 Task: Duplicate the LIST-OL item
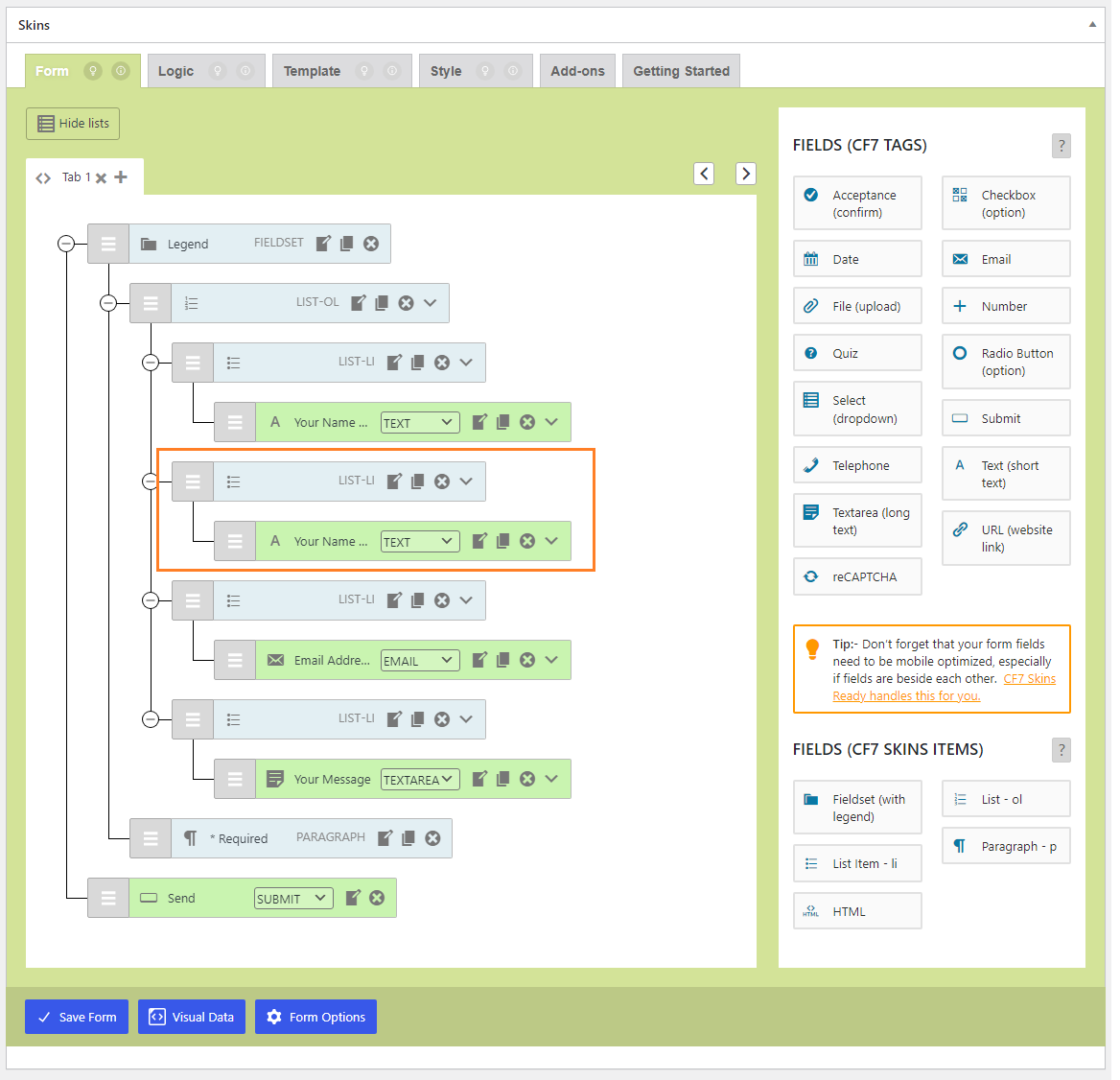[382, 303]
